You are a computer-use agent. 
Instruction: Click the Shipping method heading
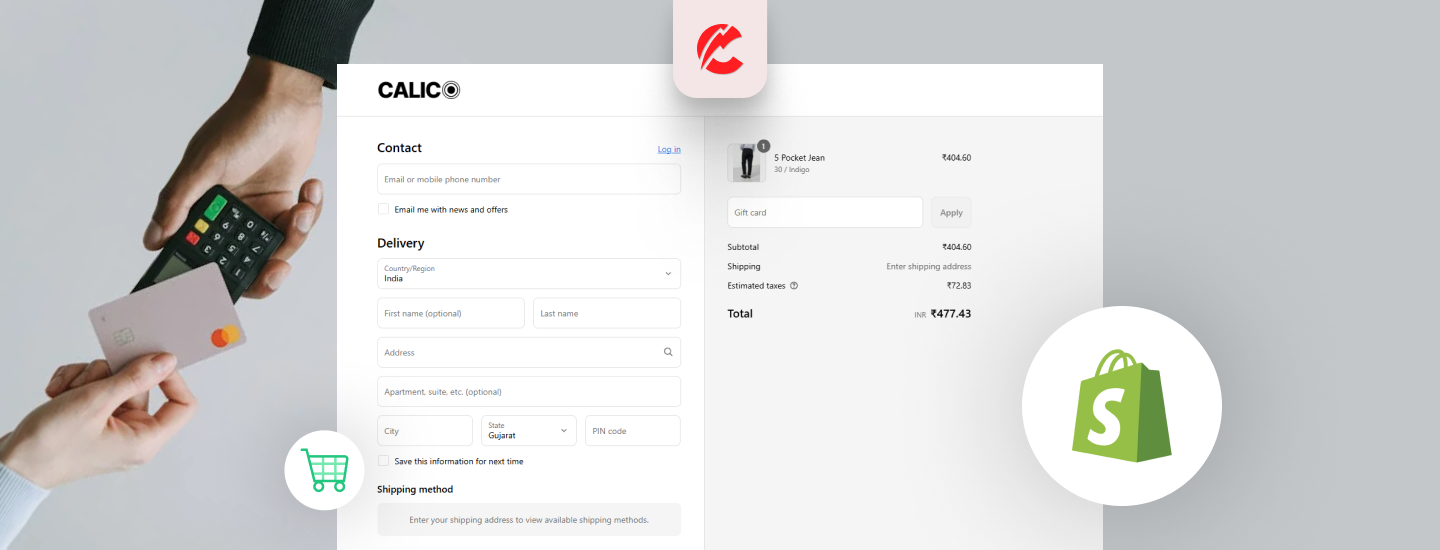pyautogui.click(x=415, y=489)
